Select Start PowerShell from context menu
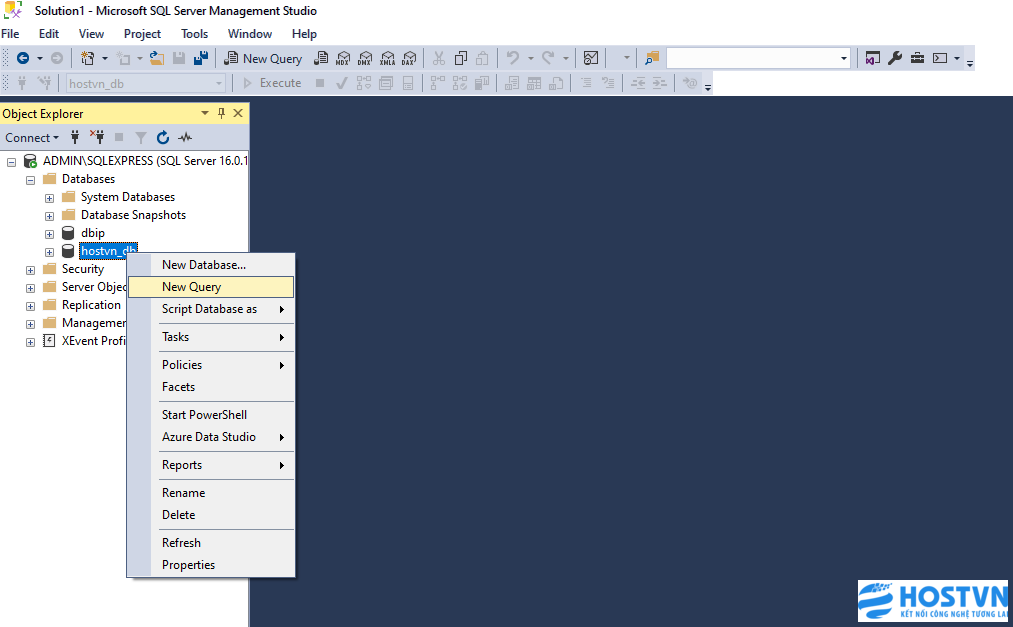Image resolution: width=1013 pixels, height=627 pixels. click(x=211, y=415)
